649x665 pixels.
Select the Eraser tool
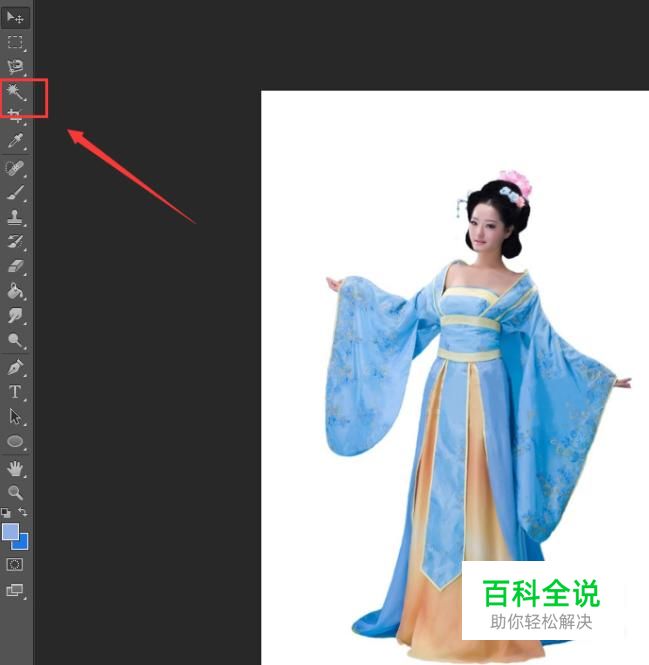click(15, 266)
